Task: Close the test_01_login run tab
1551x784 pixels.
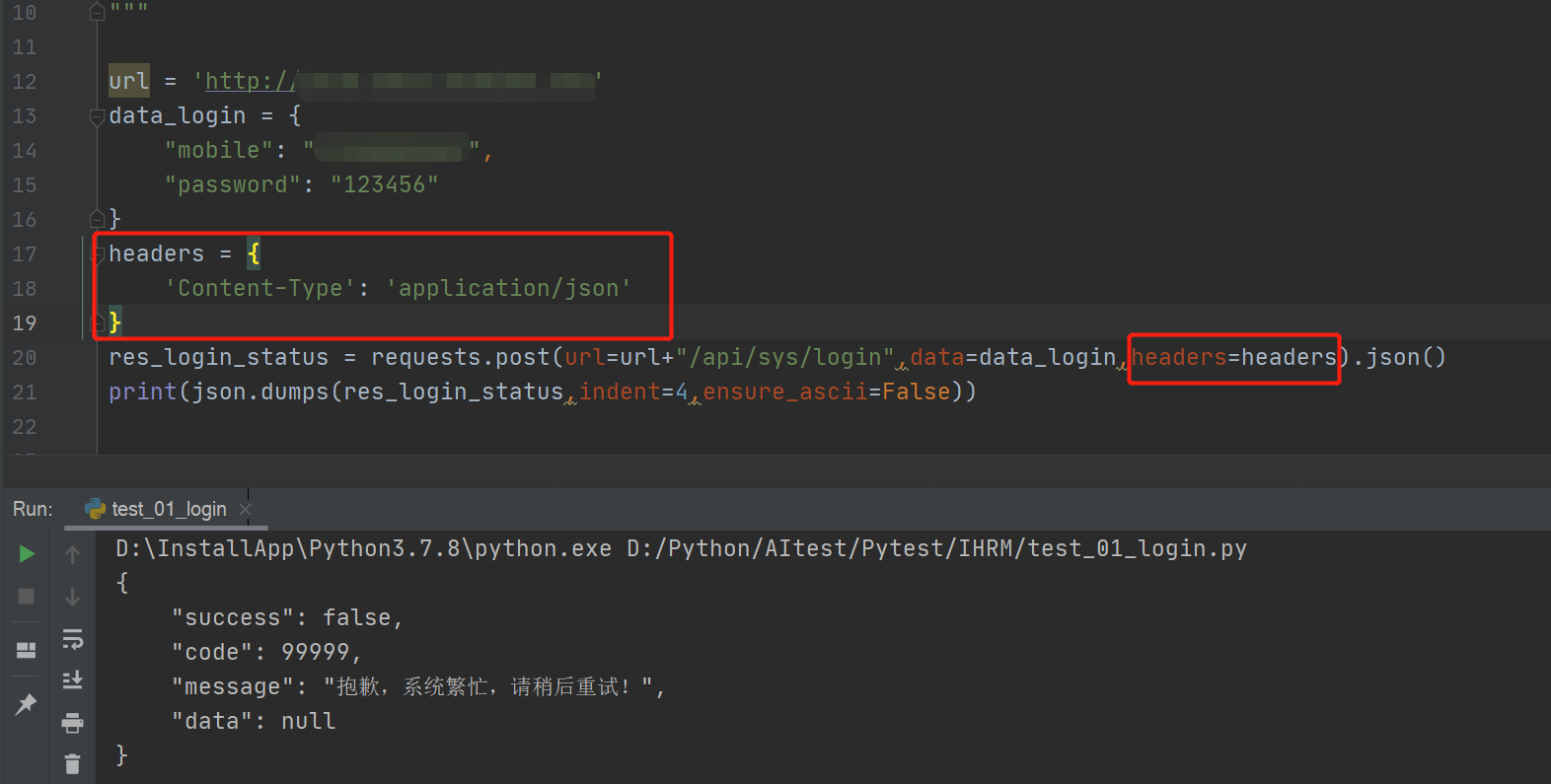Action: coord(246,509)
